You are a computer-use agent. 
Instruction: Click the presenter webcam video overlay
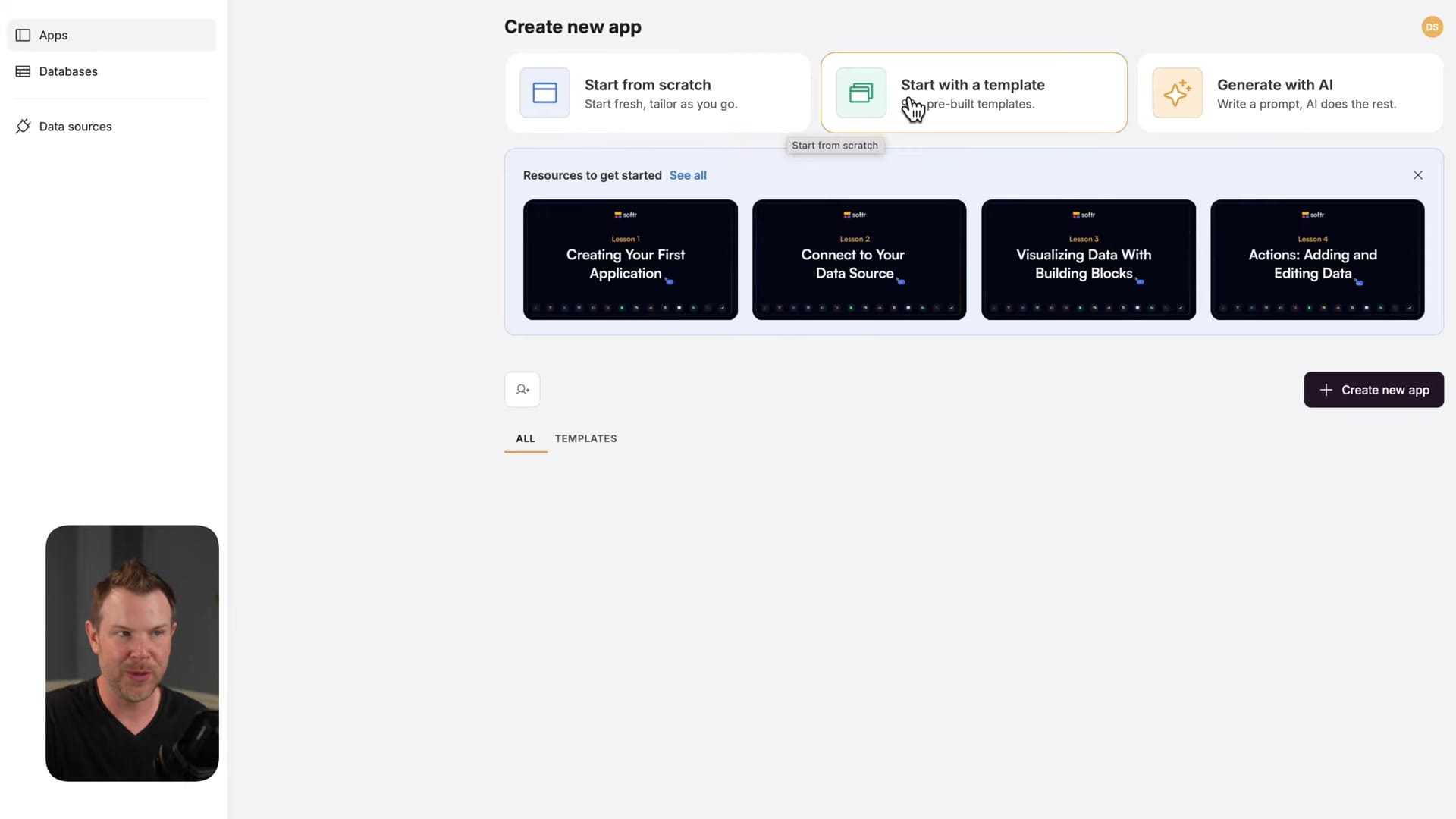point(132,653)
